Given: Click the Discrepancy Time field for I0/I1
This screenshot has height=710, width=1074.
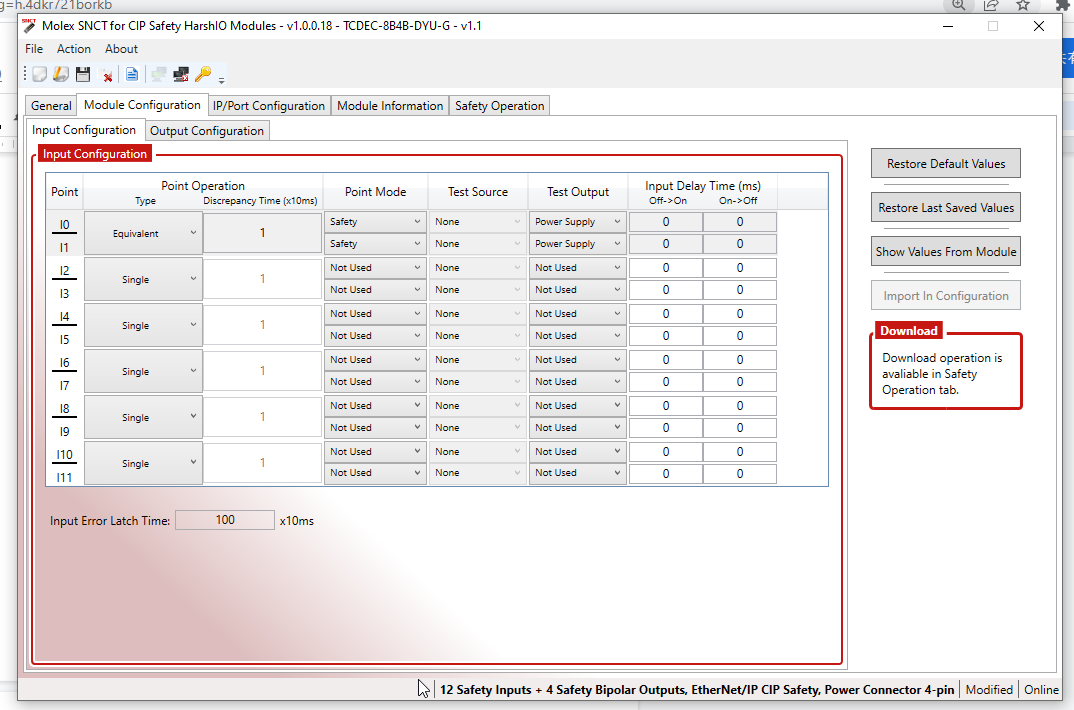Looking at the screenshot, I should click(262, 233).
